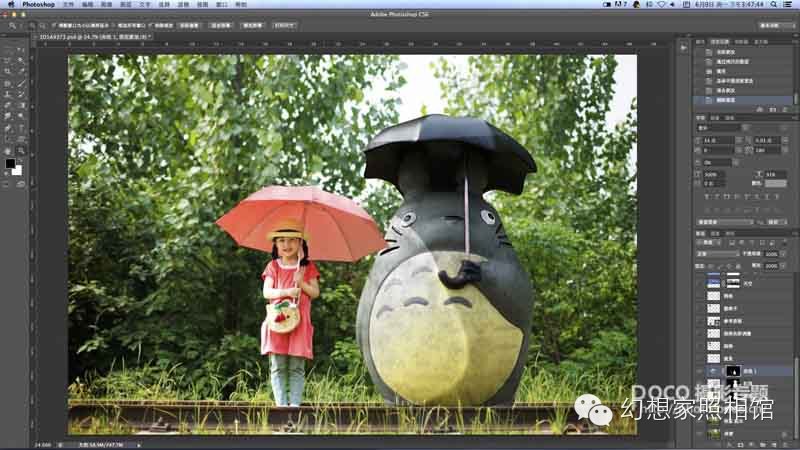Screen dimensions: 800x450
Task: Open the Edit (编辑) menu
Action: [x=88, y=4]
